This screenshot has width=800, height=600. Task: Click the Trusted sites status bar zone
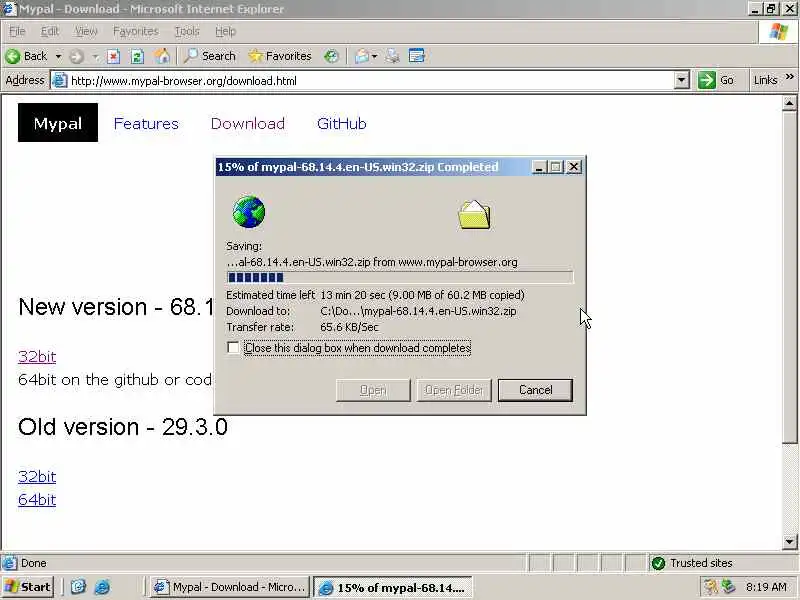click(693, 563)
